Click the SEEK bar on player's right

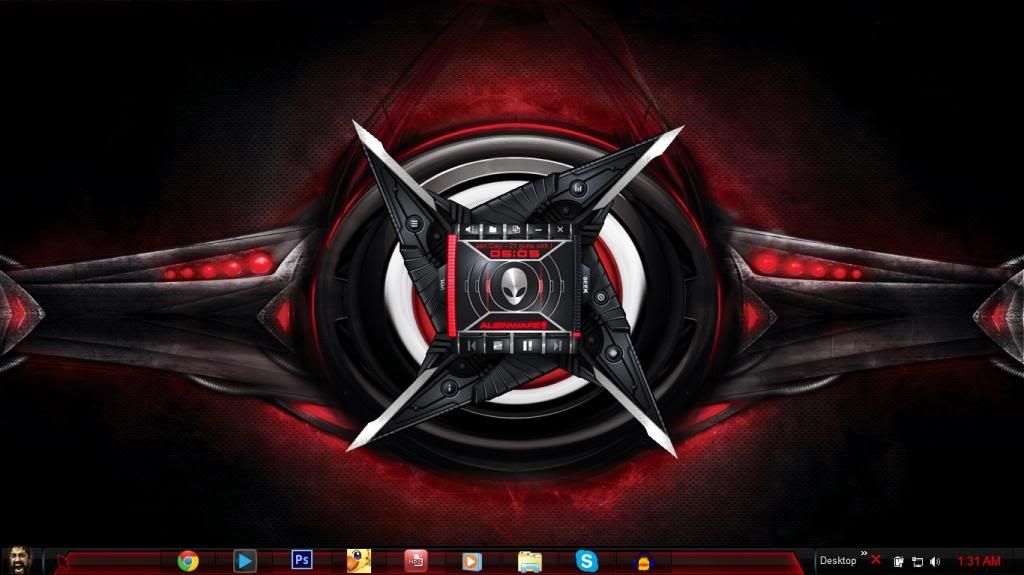pos(577,286)
